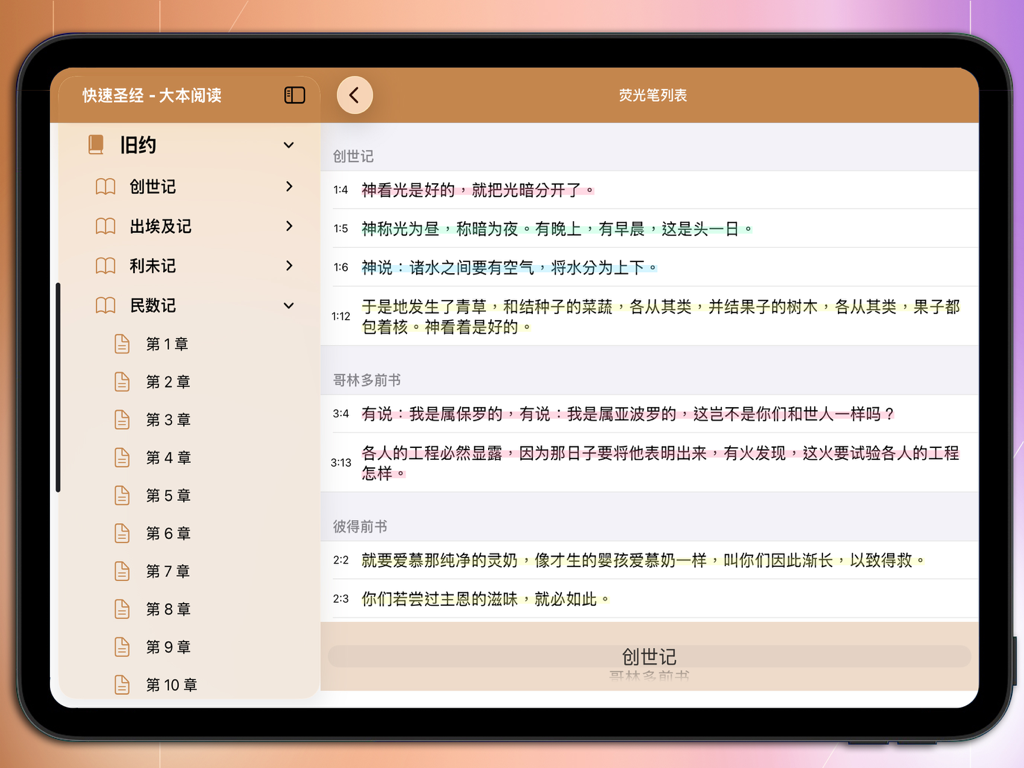Click the book icon beside 民数记

point(106,305)
